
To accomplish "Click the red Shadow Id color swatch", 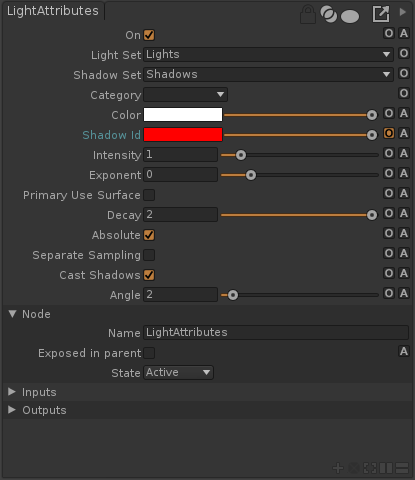I will [x=183, y=135].
